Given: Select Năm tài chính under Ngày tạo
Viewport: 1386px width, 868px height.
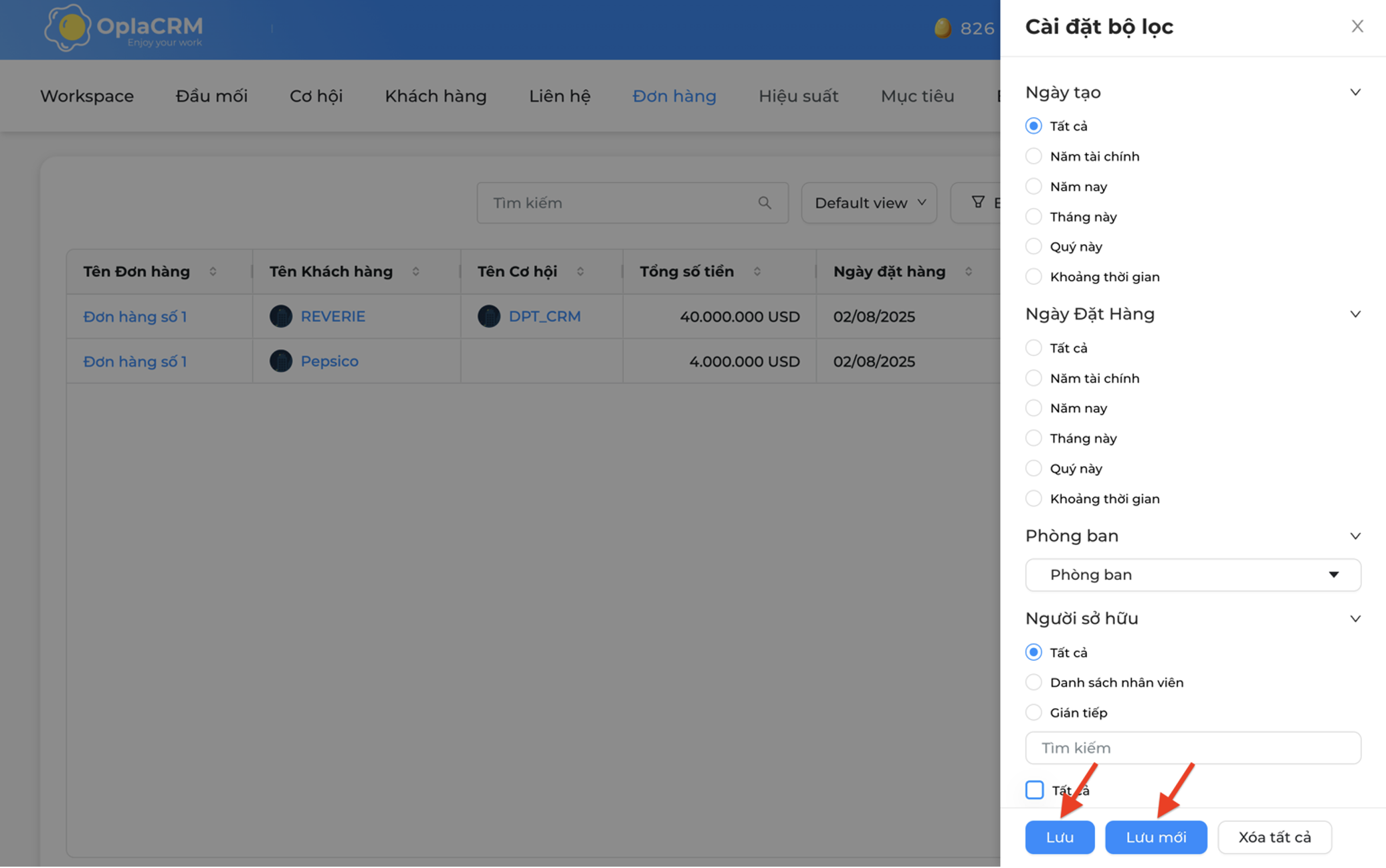Looking at the screenshot, I should point(1033,156).
